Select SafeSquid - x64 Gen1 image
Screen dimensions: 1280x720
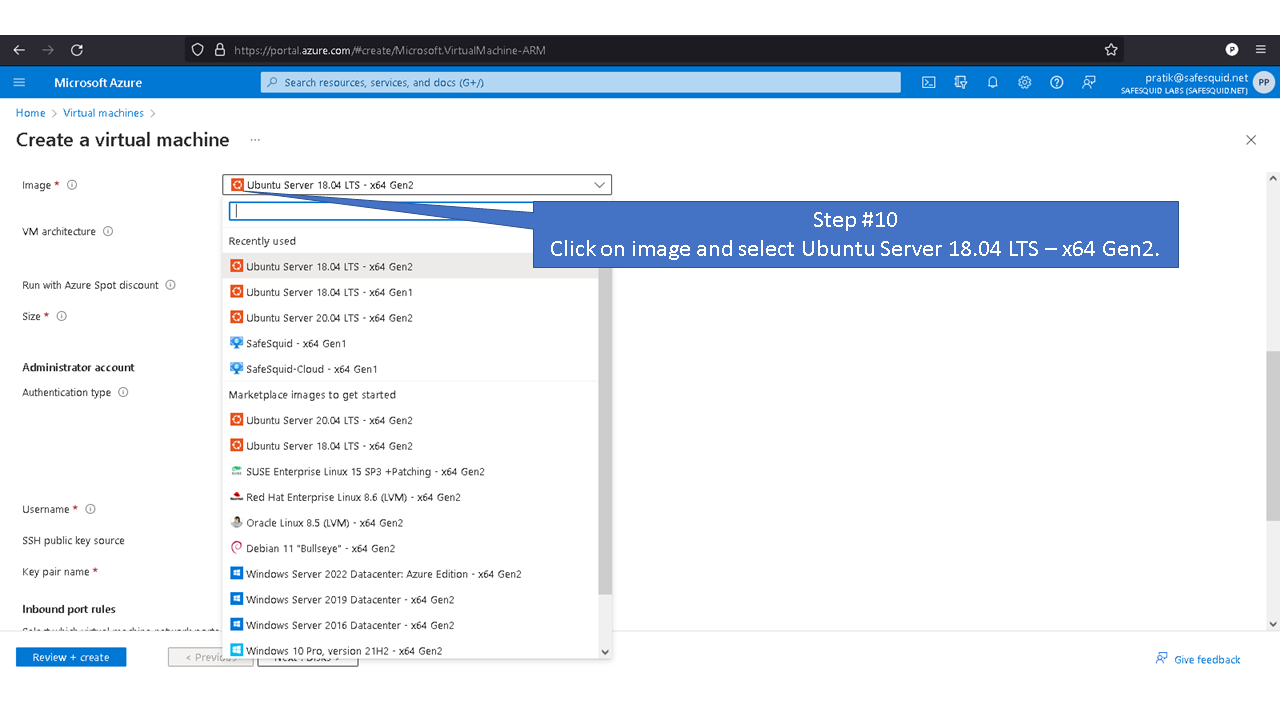tap(410, 343)
